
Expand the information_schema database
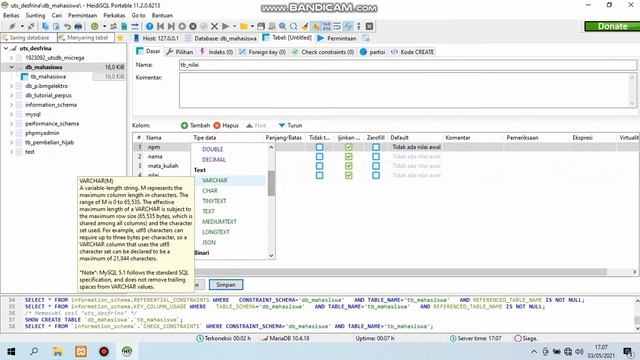coord(11,105)
